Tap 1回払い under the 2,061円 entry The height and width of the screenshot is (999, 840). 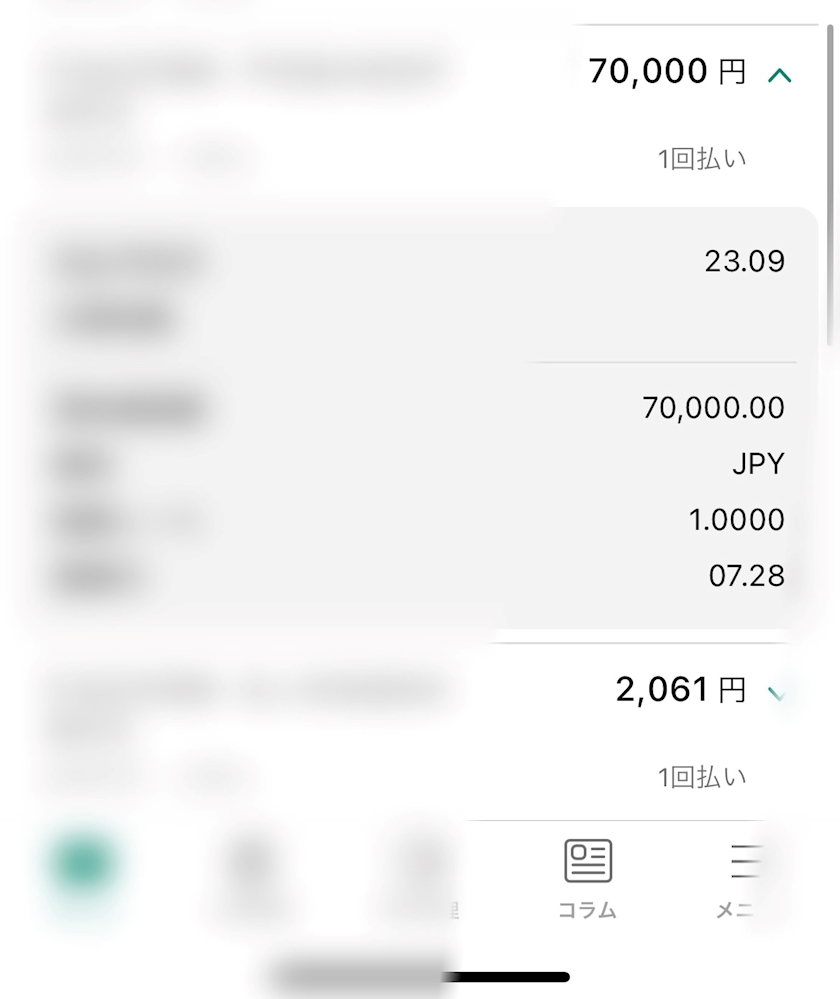coord(702,777)
